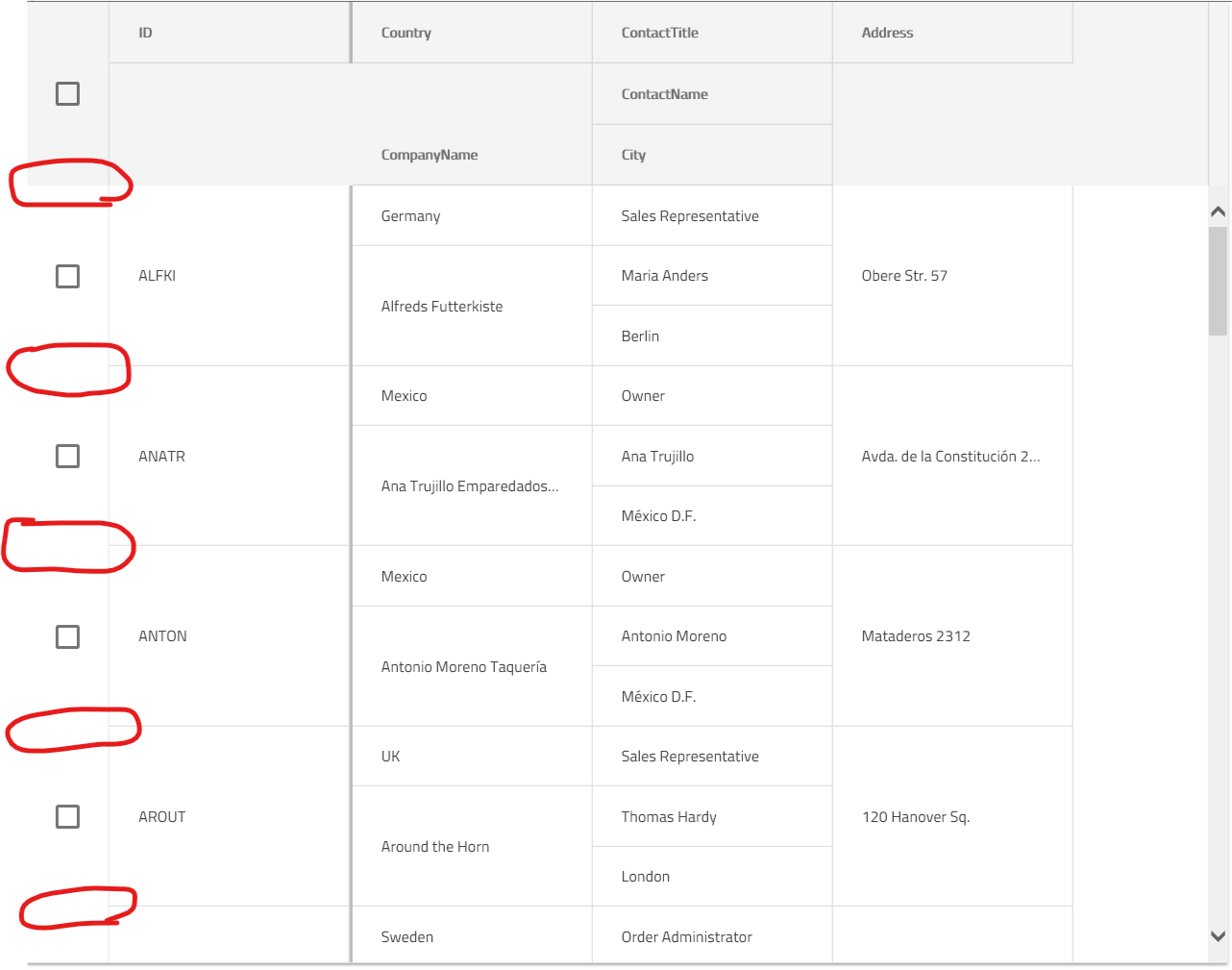Toggle the select-all checkbox in the header
The width and height of the screenshot is (1232, 970).
click(67, 93)
